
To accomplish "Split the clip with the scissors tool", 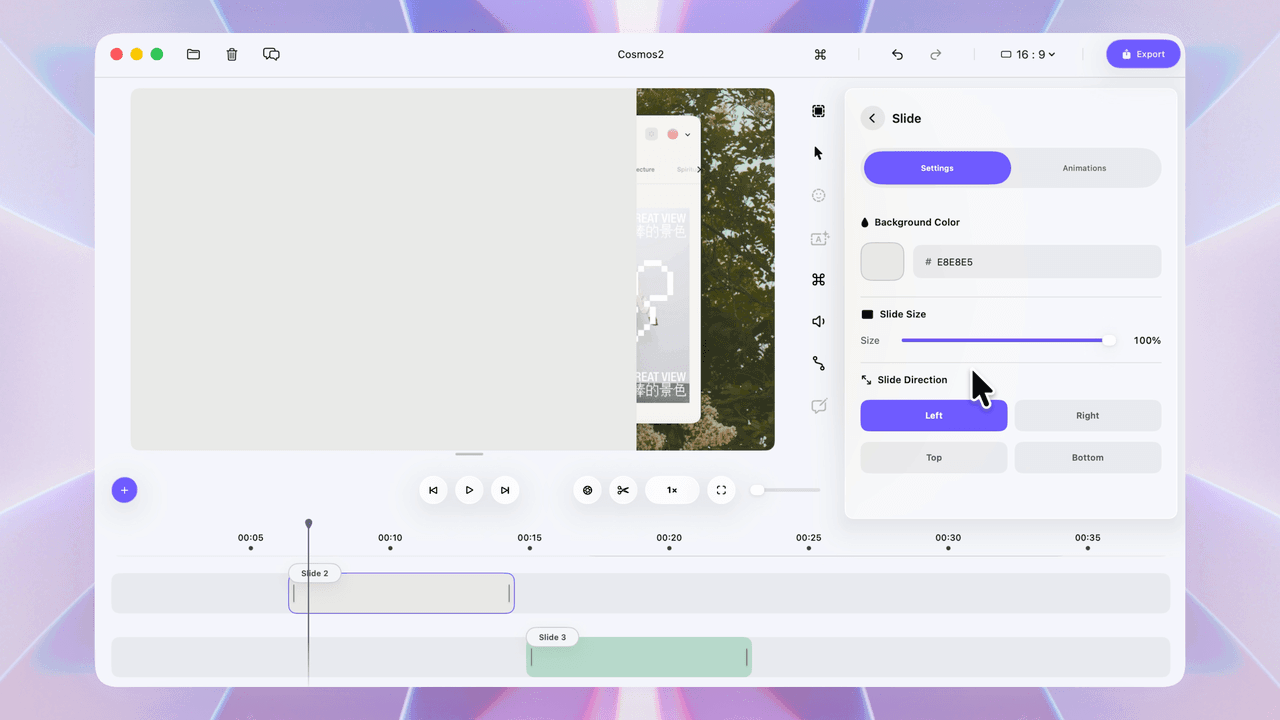I will [622, 490].
